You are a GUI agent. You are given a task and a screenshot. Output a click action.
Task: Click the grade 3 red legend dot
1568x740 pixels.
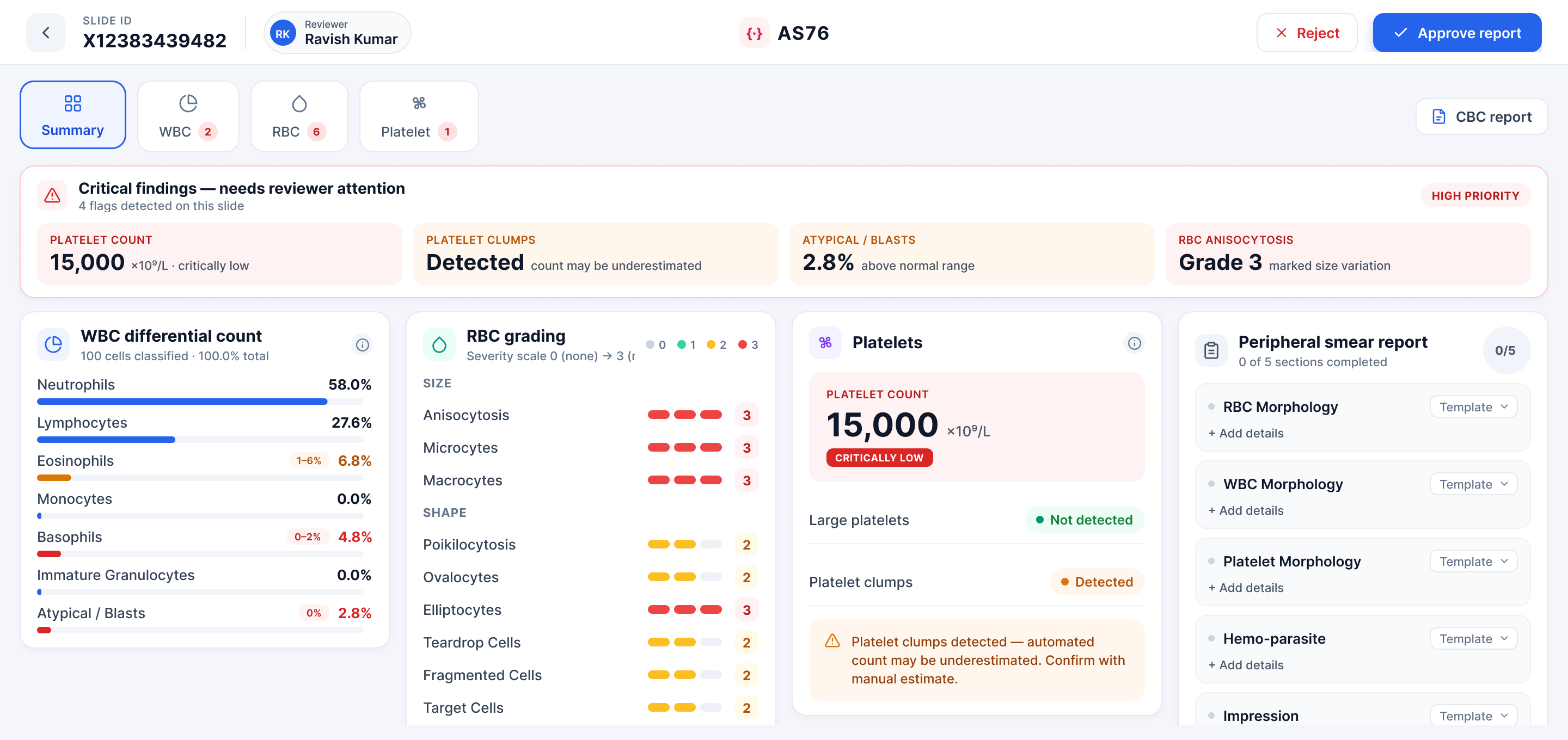coord(743,345)
